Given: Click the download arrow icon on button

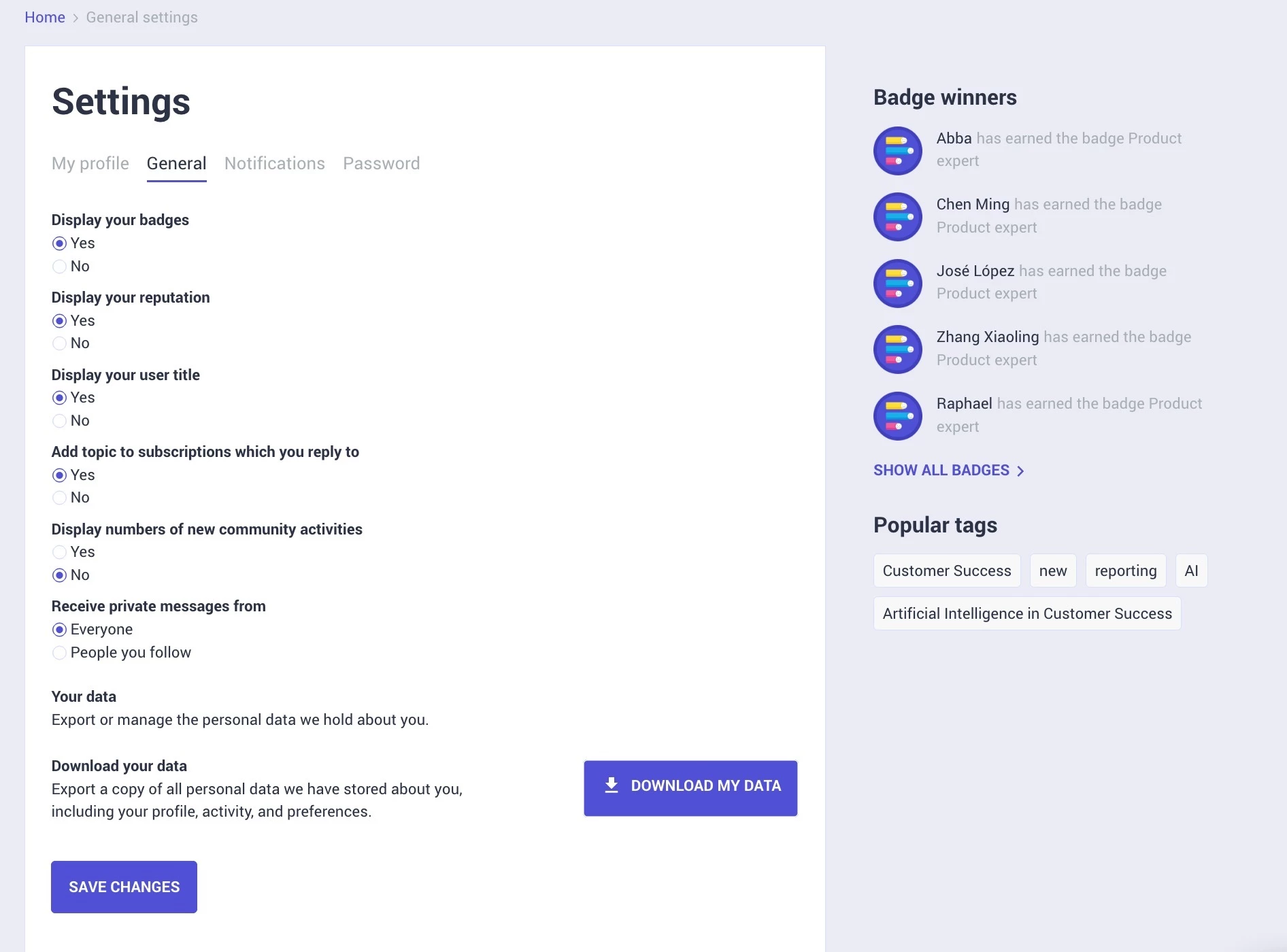Looking at the screenshot, I should (x=612, y=785).
